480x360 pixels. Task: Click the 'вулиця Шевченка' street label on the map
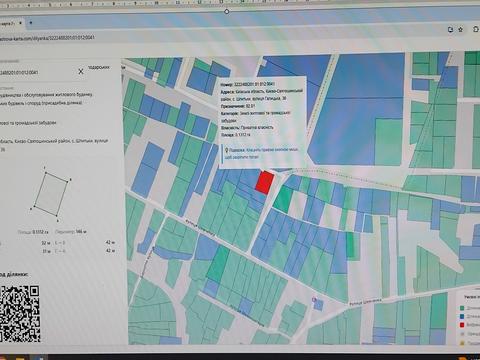click(365, 301)
